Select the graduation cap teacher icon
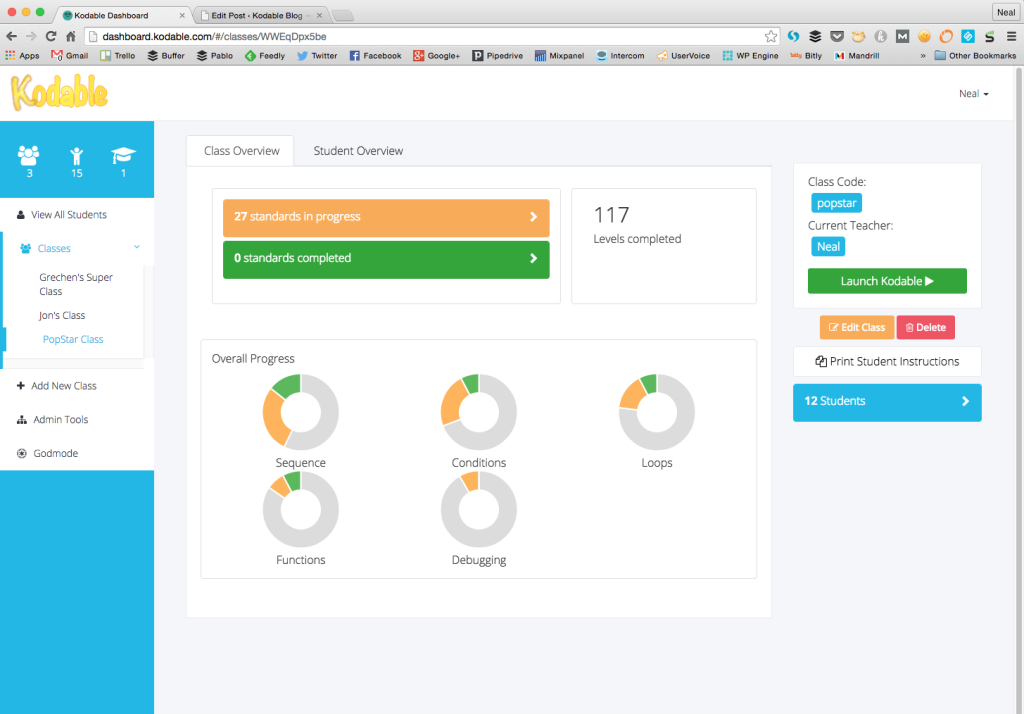 tap(124, 152)
